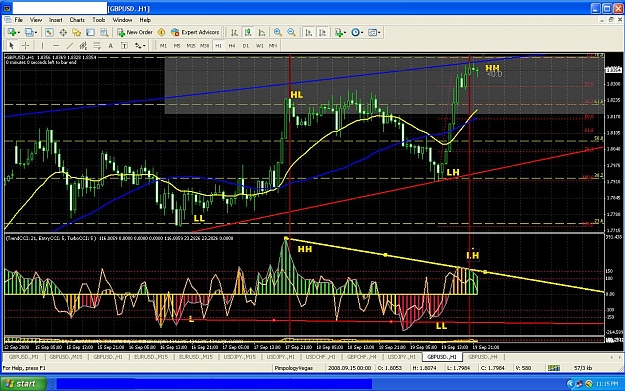Viewport: 625px width, 391px height.
Task: Select the arrow Cursor tool
Action: (12, 46)
